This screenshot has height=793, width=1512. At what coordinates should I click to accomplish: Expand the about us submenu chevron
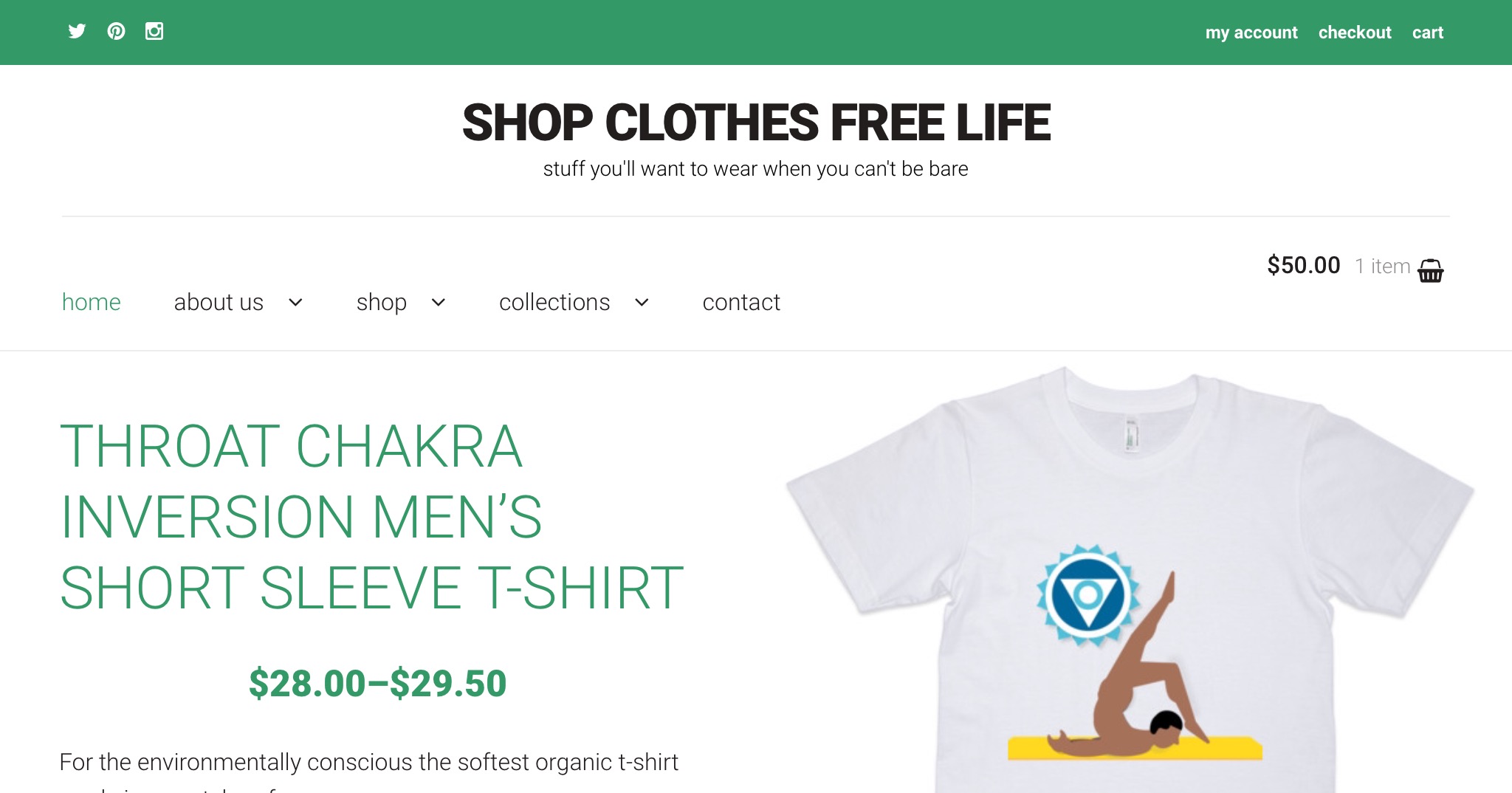[295, 302]
